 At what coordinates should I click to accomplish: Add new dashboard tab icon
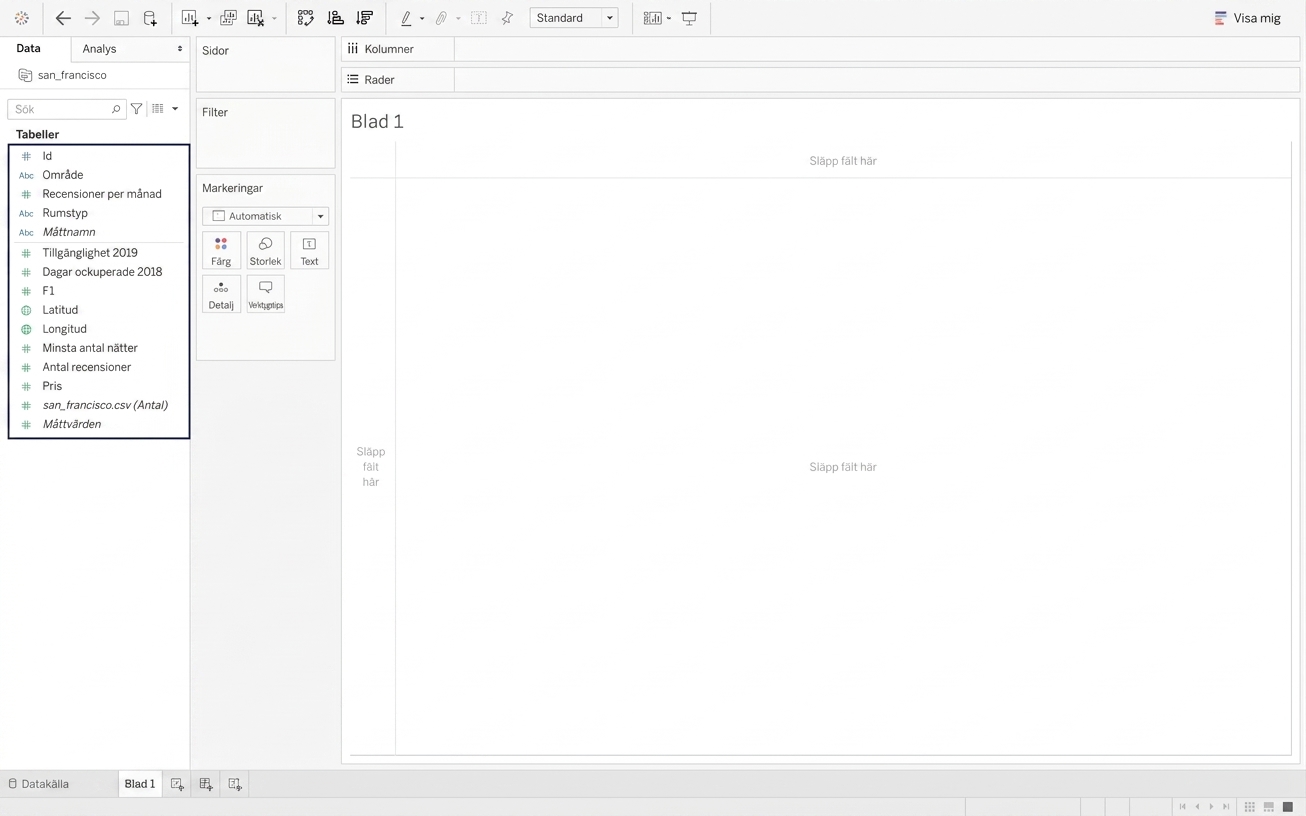point(206,785)
